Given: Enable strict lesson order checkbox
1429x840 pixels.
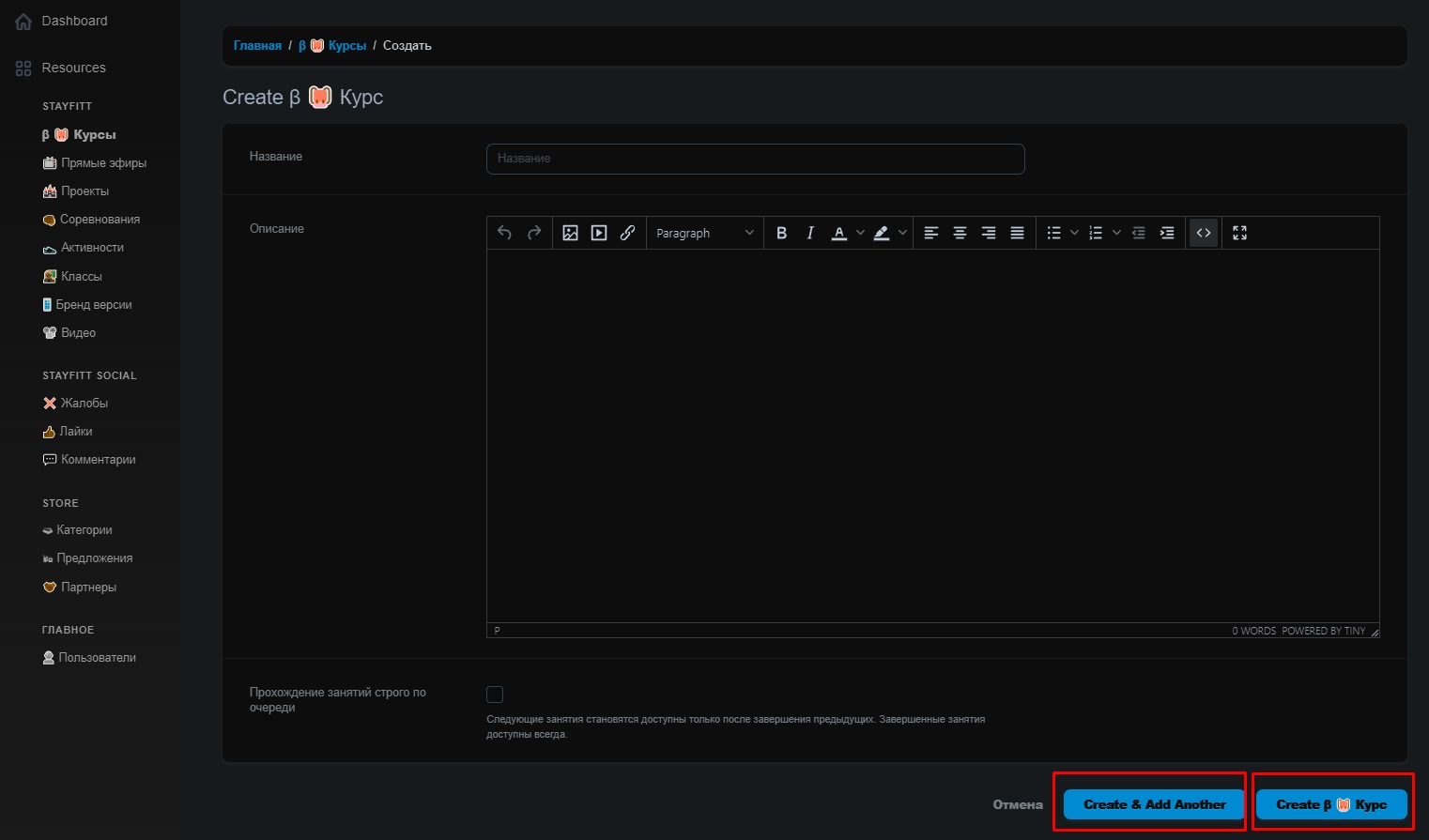Looking at the screenshot, I should pos(495,695).
